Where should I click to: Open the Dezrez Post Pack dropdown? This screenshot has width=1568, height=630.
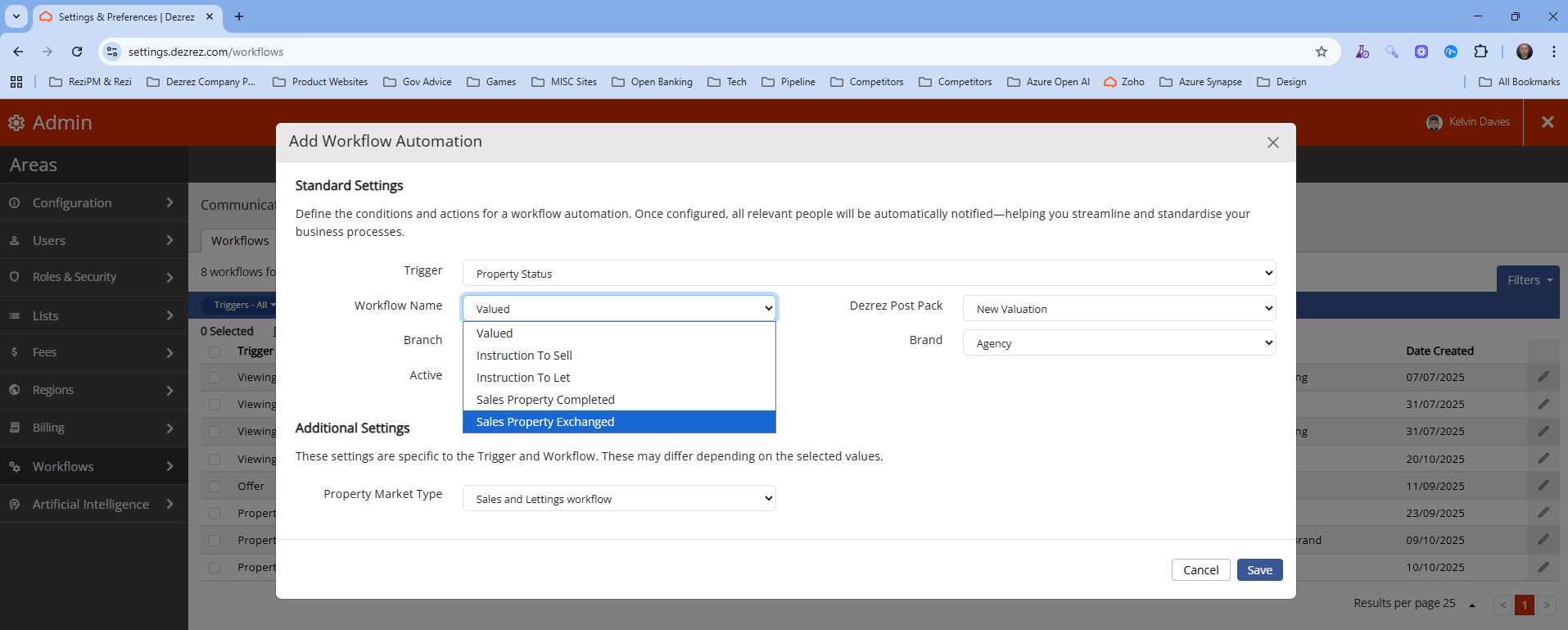coord(1118,309)
